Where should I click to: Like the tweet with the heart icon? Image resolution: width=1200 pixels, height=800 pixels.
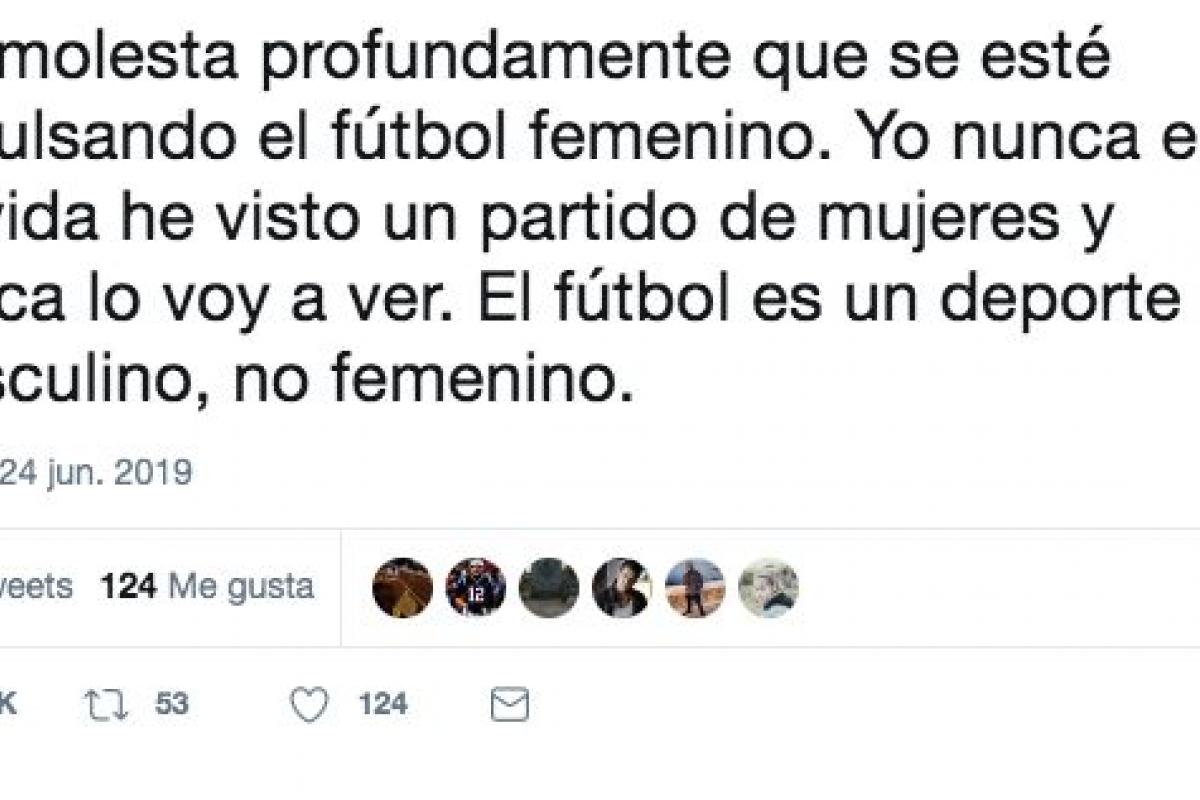[309, 705]
